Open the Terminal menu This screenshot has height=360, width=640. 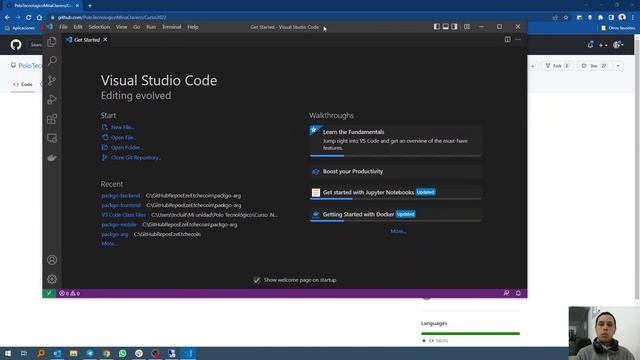[x=171, y=27]
